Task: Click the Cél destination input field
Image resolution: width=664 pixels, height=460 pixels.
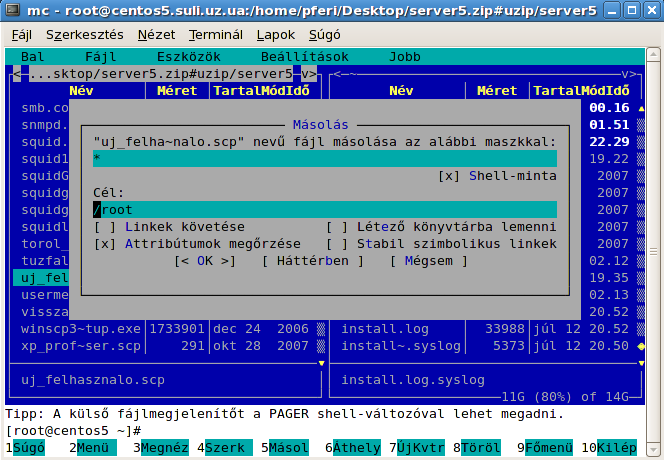Action: coord(323,209)
